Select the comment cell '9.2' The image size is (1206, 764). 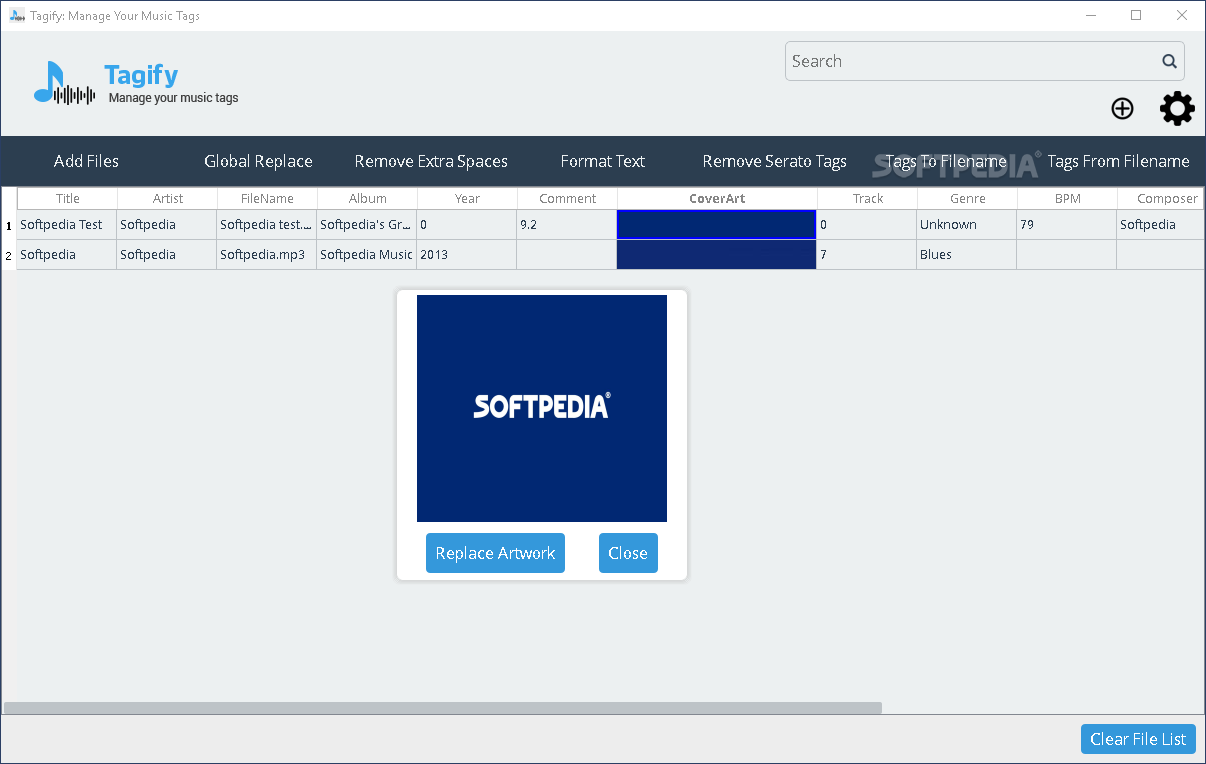pos(567,225)
